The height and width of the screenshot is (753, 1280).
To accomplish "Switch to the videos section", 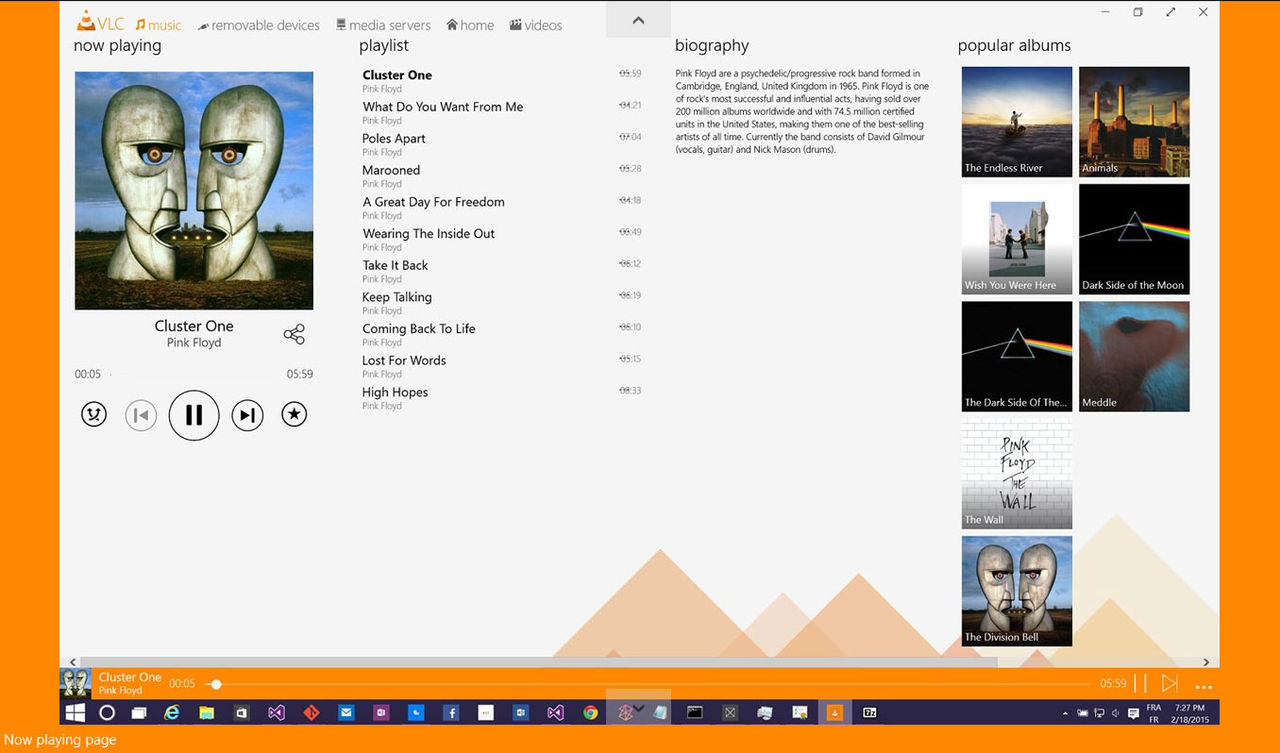I will click(x=535, y=24).
